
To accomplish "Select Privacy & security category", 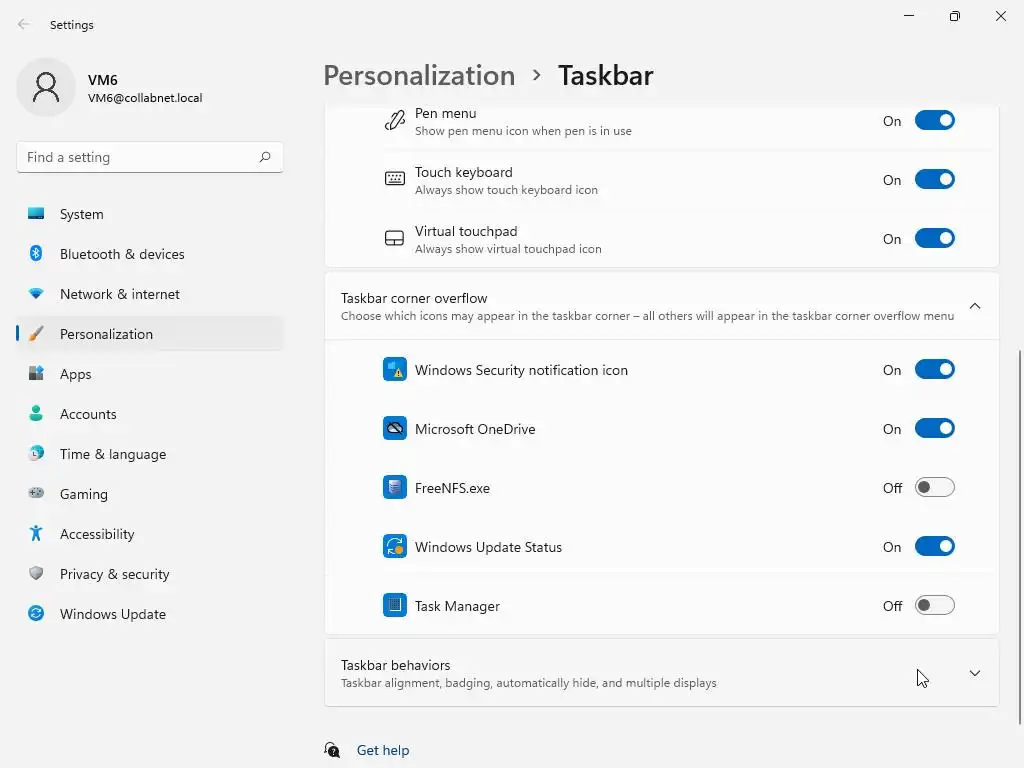I will point(114,574).
